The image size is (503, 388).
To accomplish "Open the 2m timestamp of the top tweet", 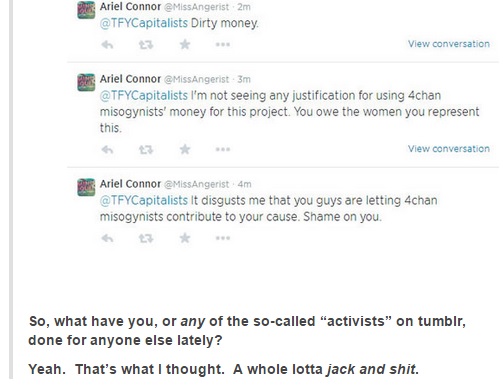I will coord(244,7).
